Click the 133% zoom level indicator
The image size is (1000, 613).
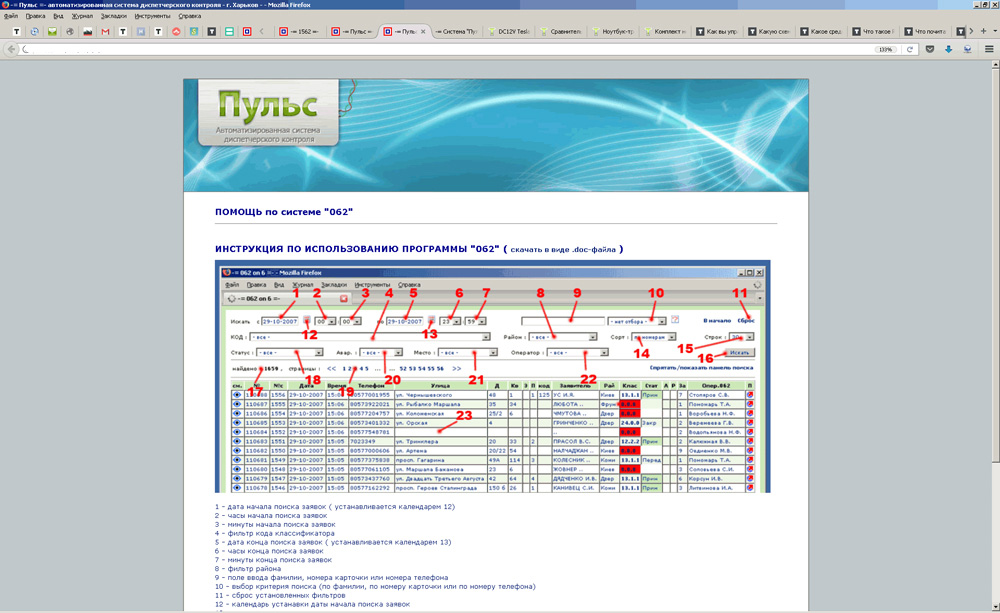click(885, 49)
